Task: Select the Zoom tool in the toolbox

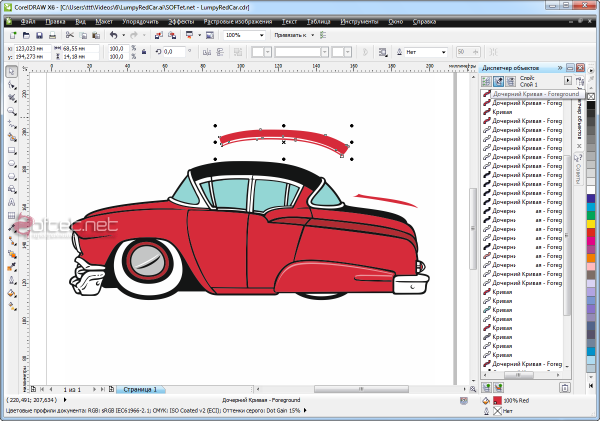Action: [10, 110]
